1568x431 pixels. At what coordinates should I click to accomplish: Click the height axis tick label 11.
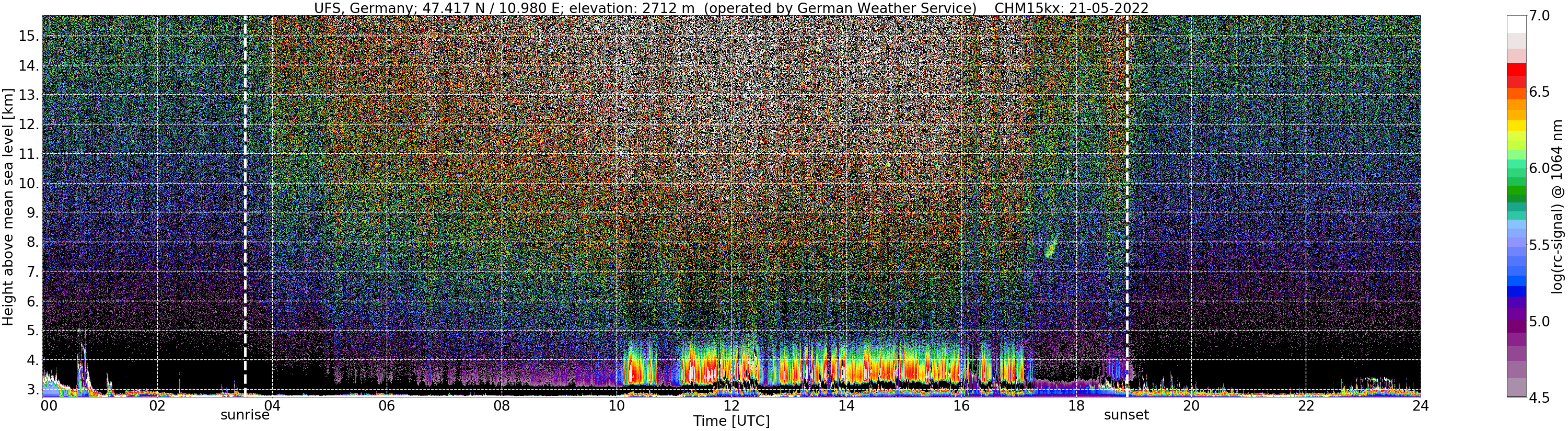29,154
